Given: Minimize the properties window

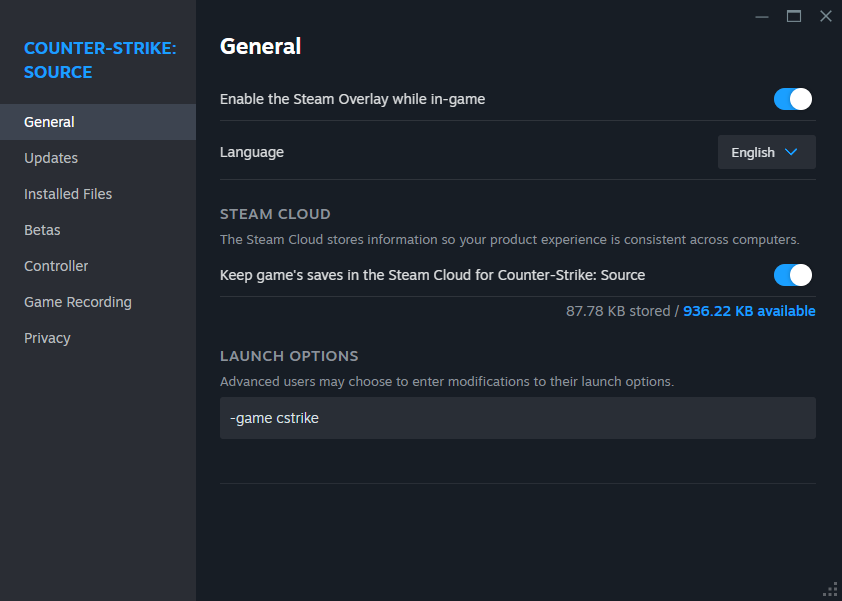Looking at the screenshot, I should [761, 17].
